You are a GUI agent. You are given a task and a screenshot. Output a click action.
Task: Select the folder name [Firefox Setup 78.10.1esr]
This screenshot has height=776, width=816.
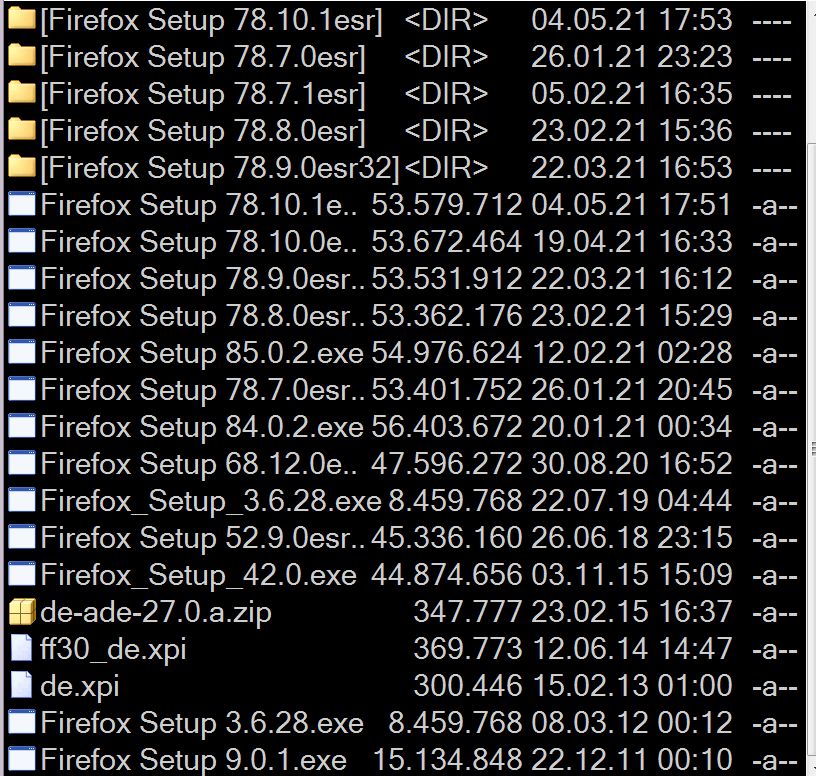tap(211, 21)
